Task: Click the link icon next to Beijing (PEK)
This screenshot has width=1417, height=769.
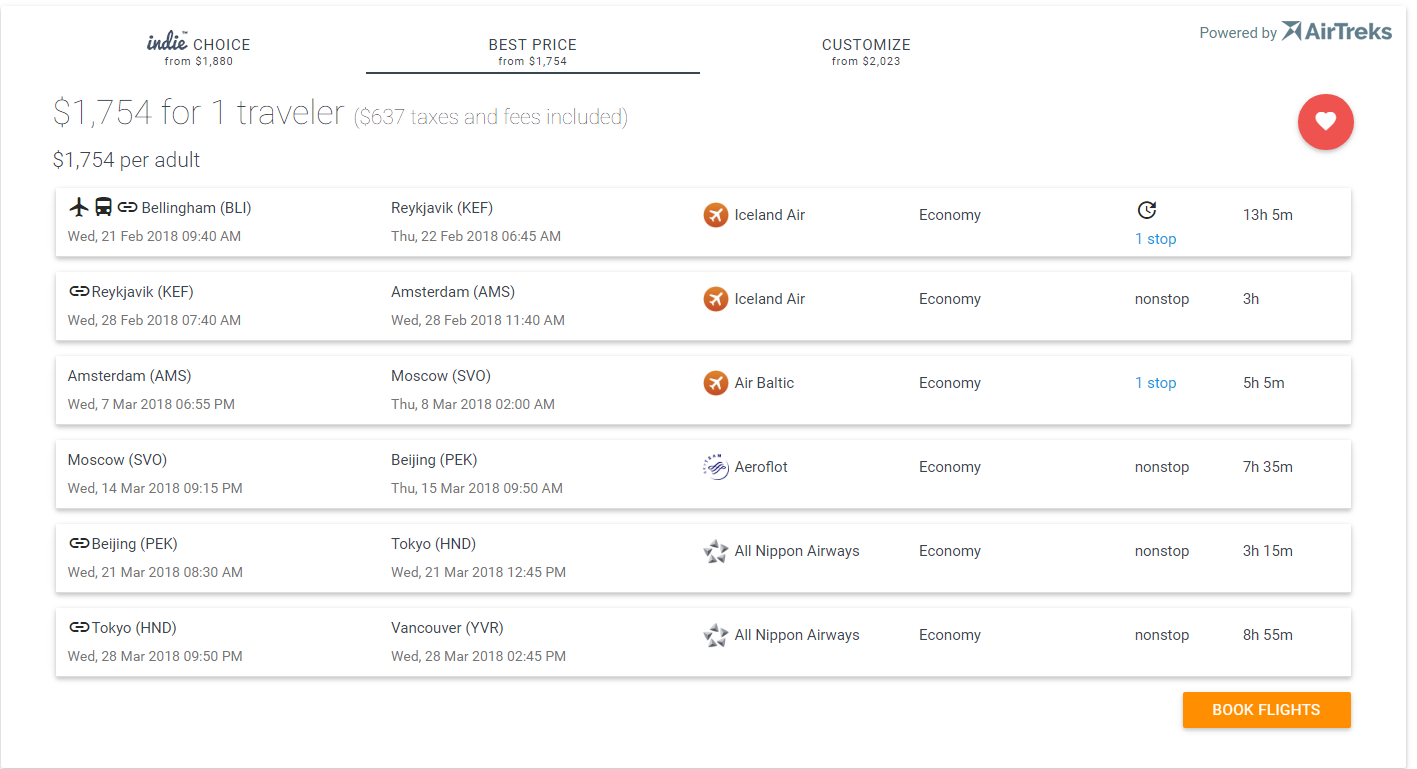Action: [79, 544]
